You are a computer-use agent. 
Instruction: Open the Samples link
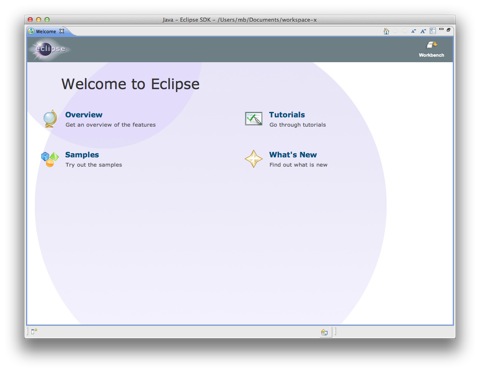(x=82, y=155)
